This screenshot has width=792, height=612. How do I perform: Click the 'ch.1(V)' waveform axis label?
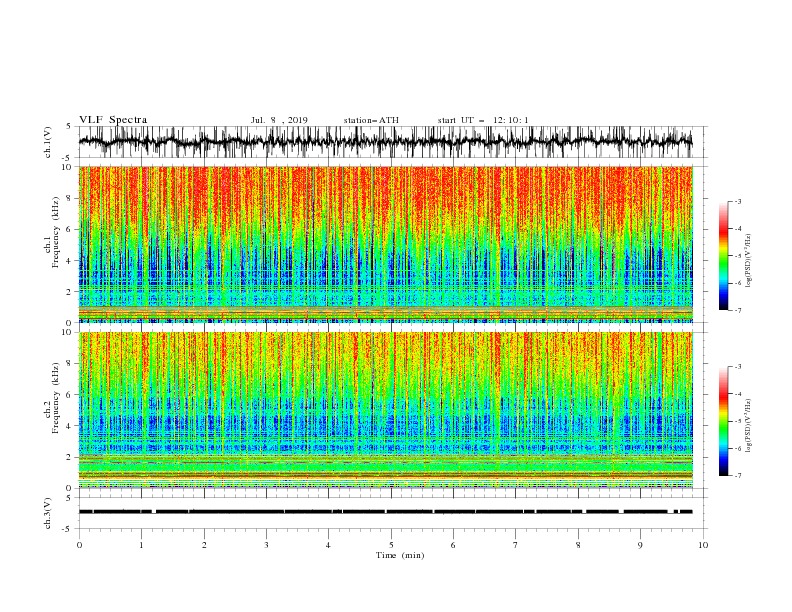click(48, 142)
